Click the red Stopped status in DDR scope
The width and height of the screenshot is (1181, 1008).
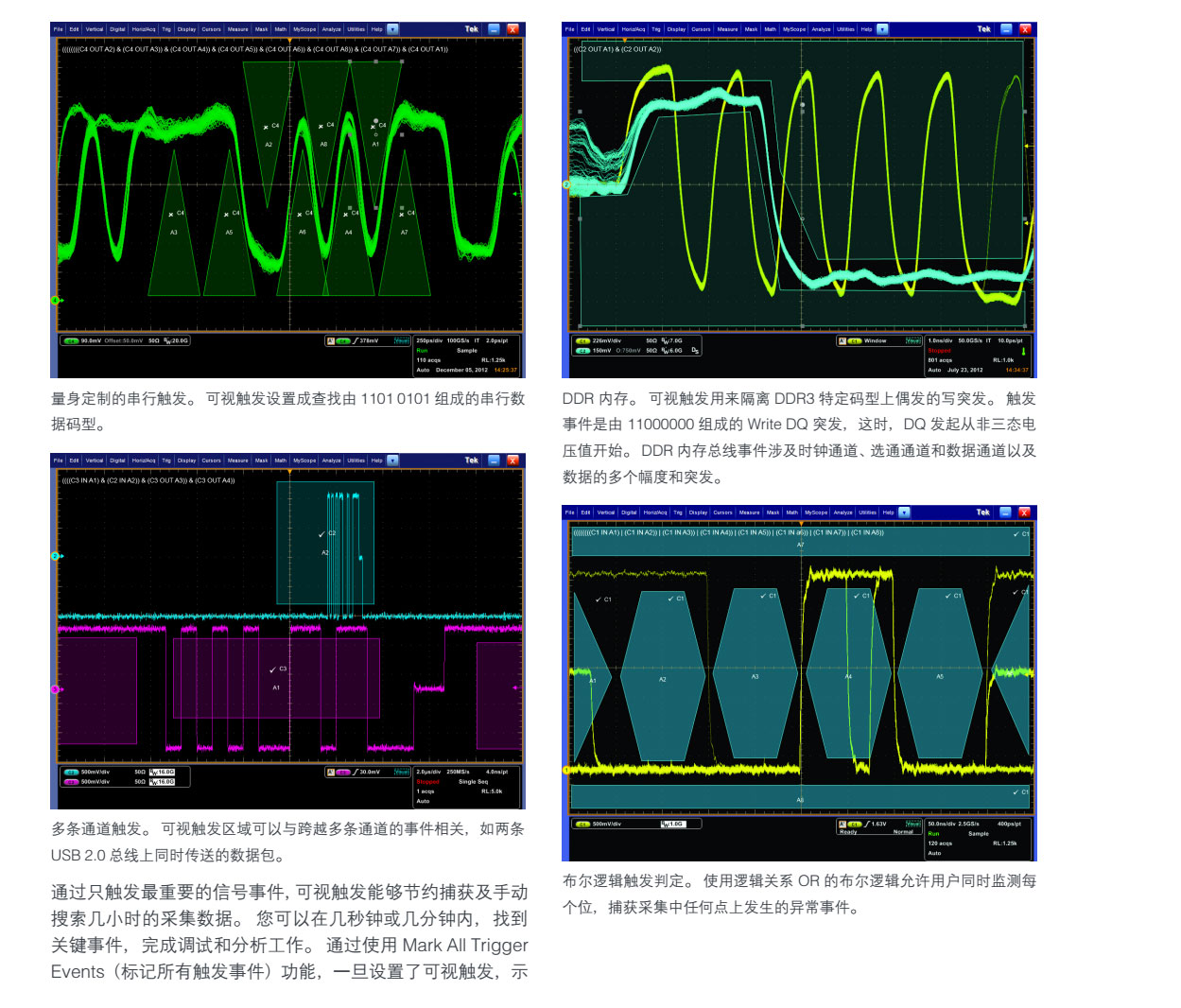point(939,351)
